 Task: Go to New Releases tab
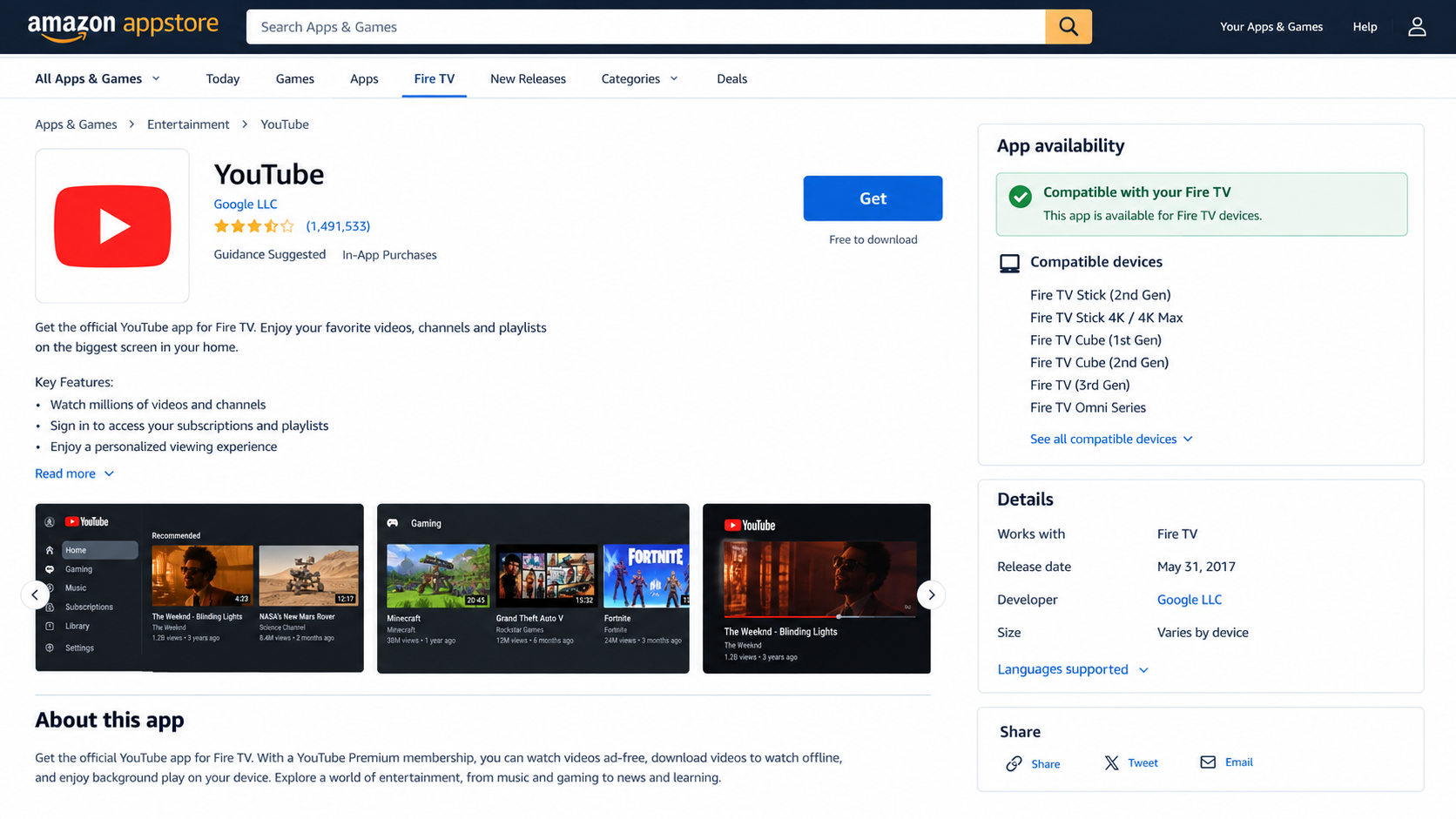[x=528, y=78]
